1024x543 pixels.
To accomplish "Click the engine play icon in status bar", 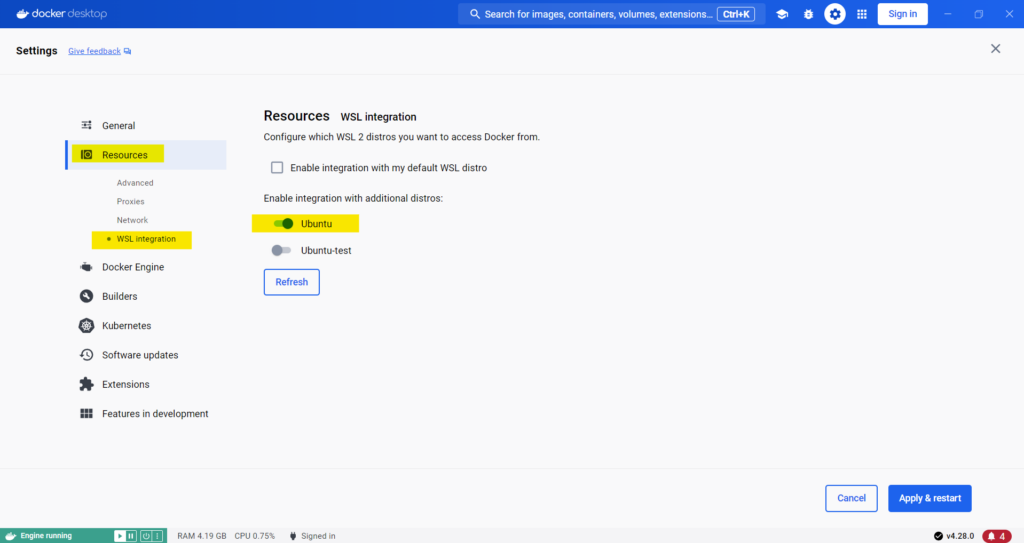I will coord(119,536).
